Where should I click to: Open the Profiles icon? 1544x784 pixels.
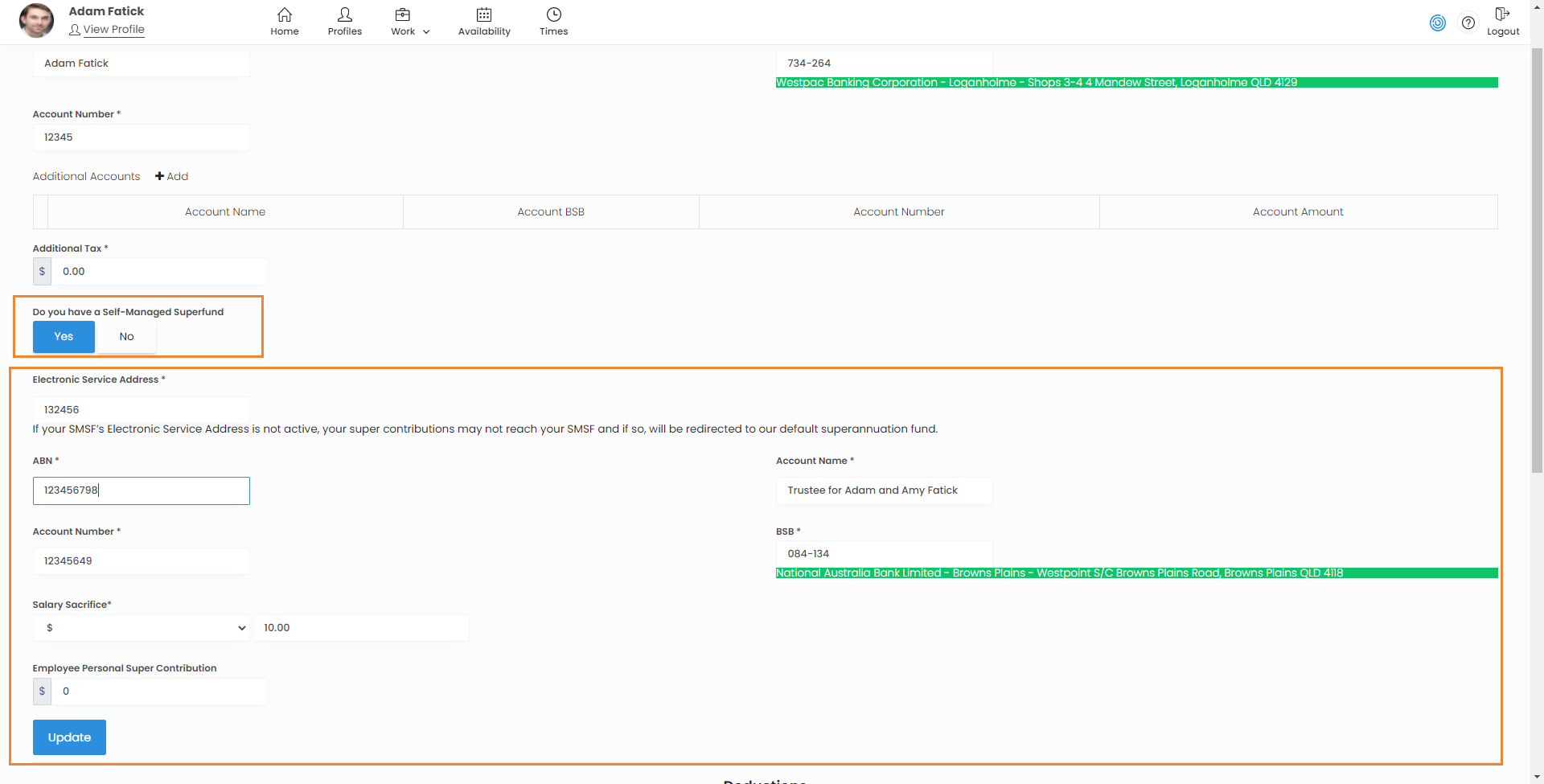(x=344, y=15)
